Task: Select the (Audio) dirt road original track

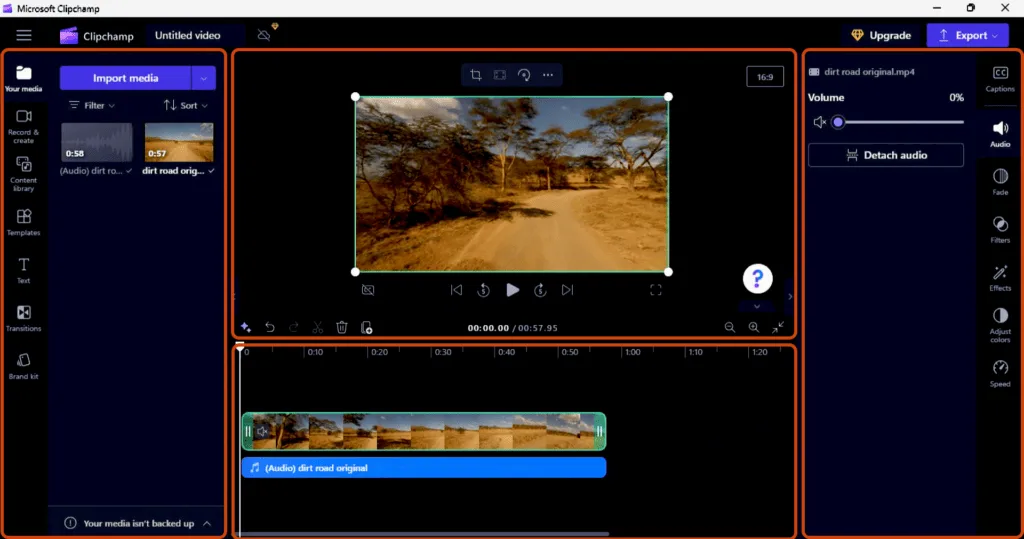Action: click(x=424, y=468)
